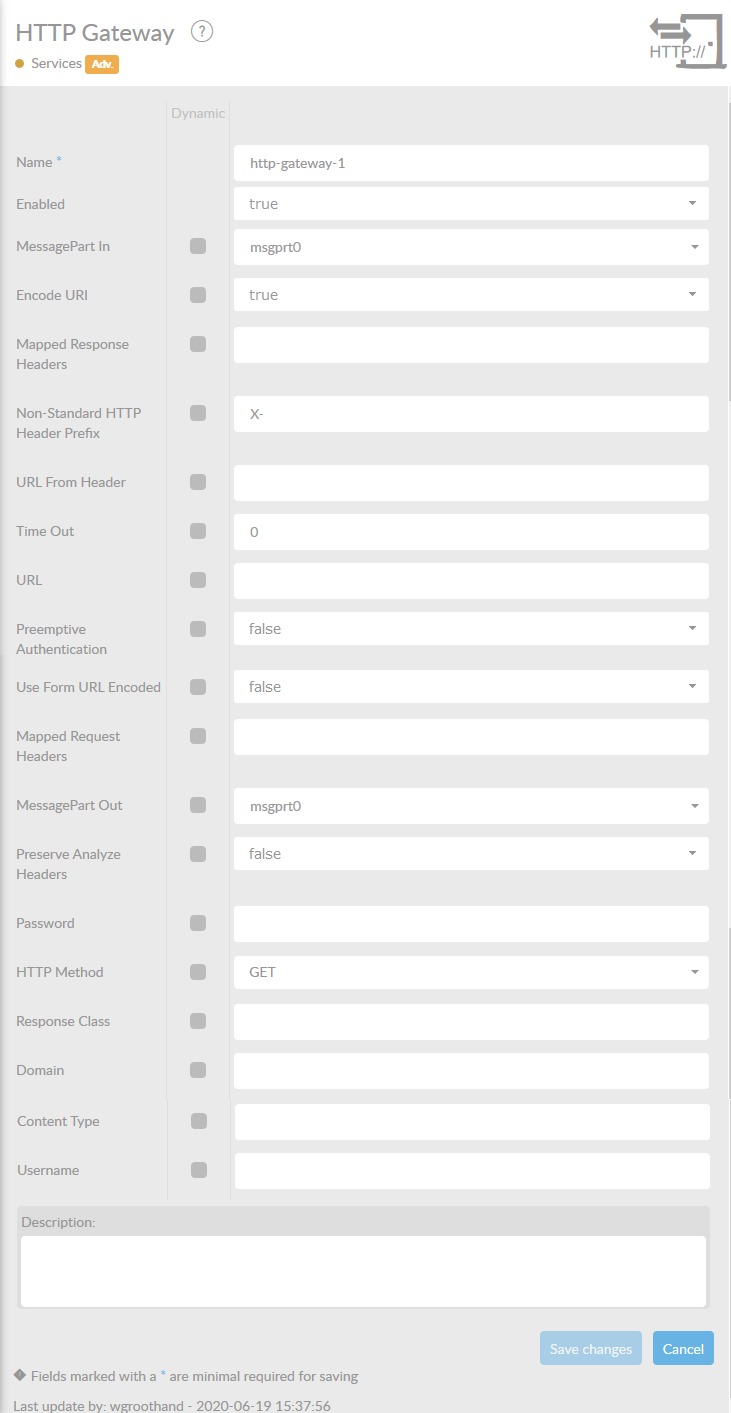Screen dimensions: 731x1413
Task: Click the help question mark icon
Action: coord(202,32)
